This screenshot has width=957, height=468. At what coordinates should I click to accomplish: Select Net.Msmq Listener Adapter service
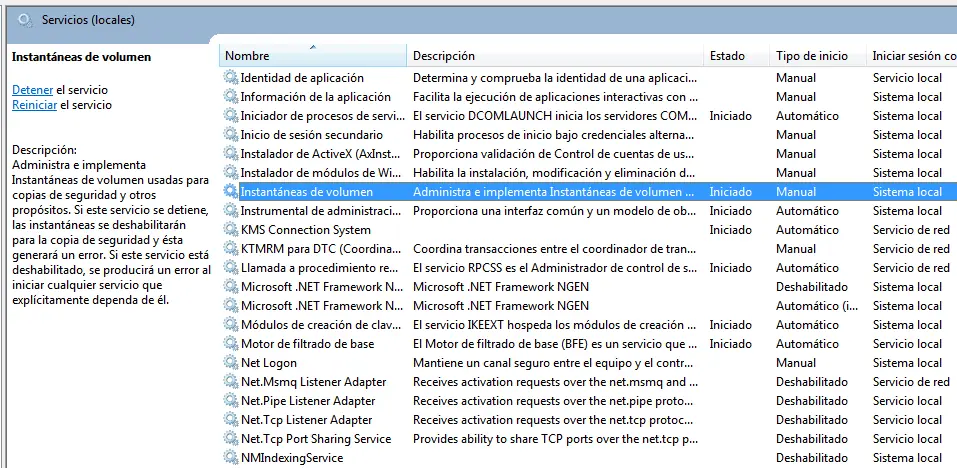tap(313, 381)
